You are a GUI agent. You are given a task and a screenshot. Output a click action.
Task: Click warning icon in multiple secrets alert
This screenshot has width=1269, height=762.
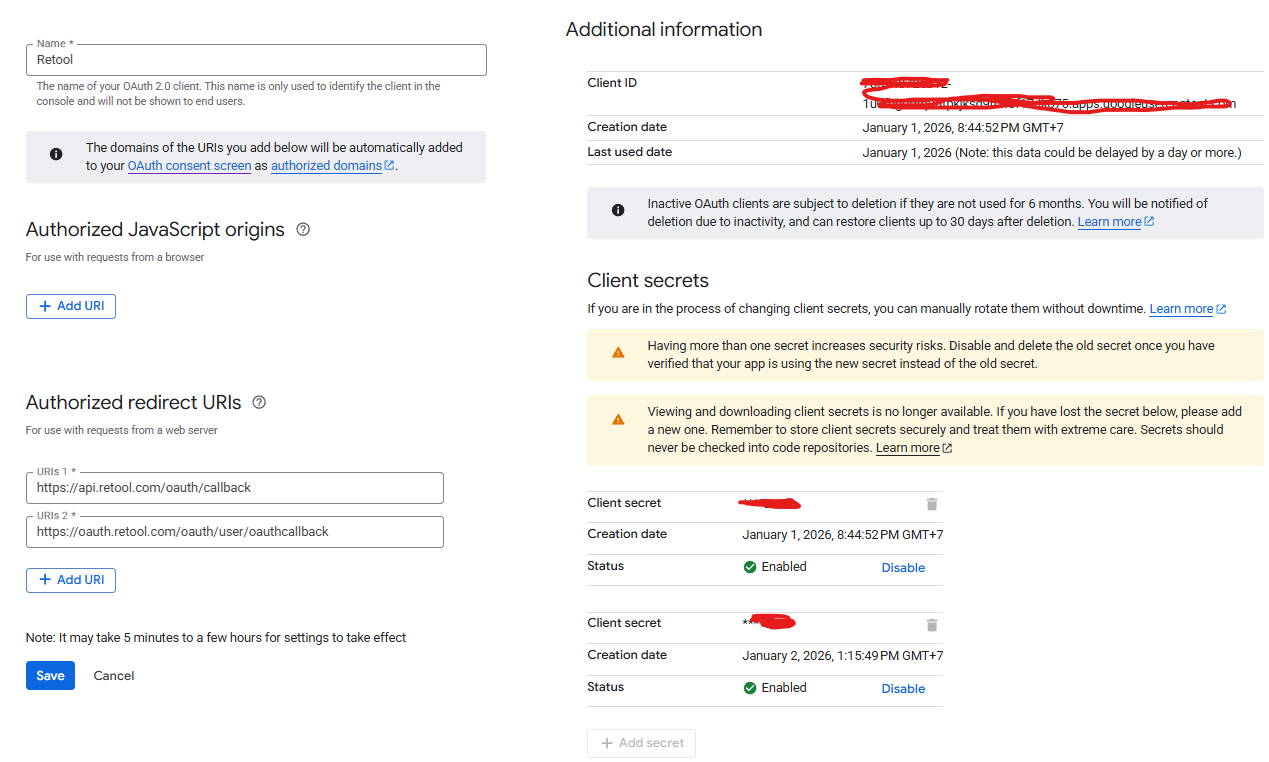[x=618, y=353]
